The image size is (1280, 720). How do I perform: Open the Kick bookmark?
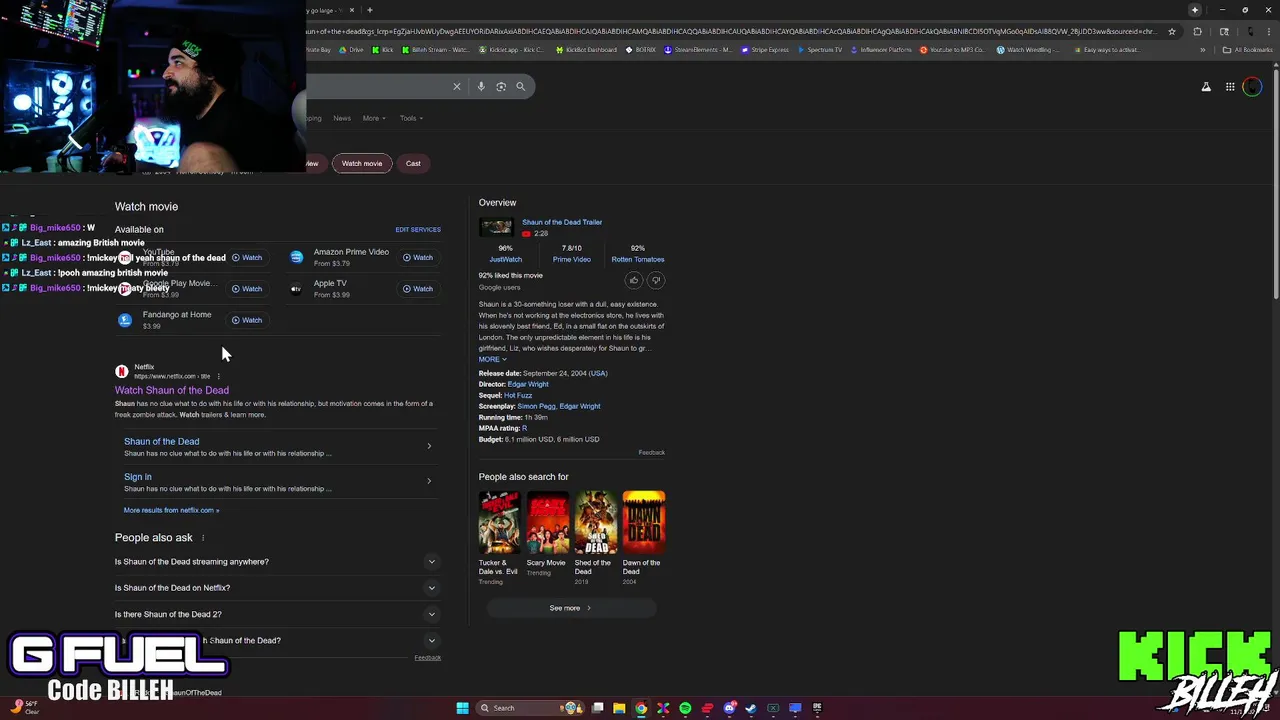(x=383, y=50)
